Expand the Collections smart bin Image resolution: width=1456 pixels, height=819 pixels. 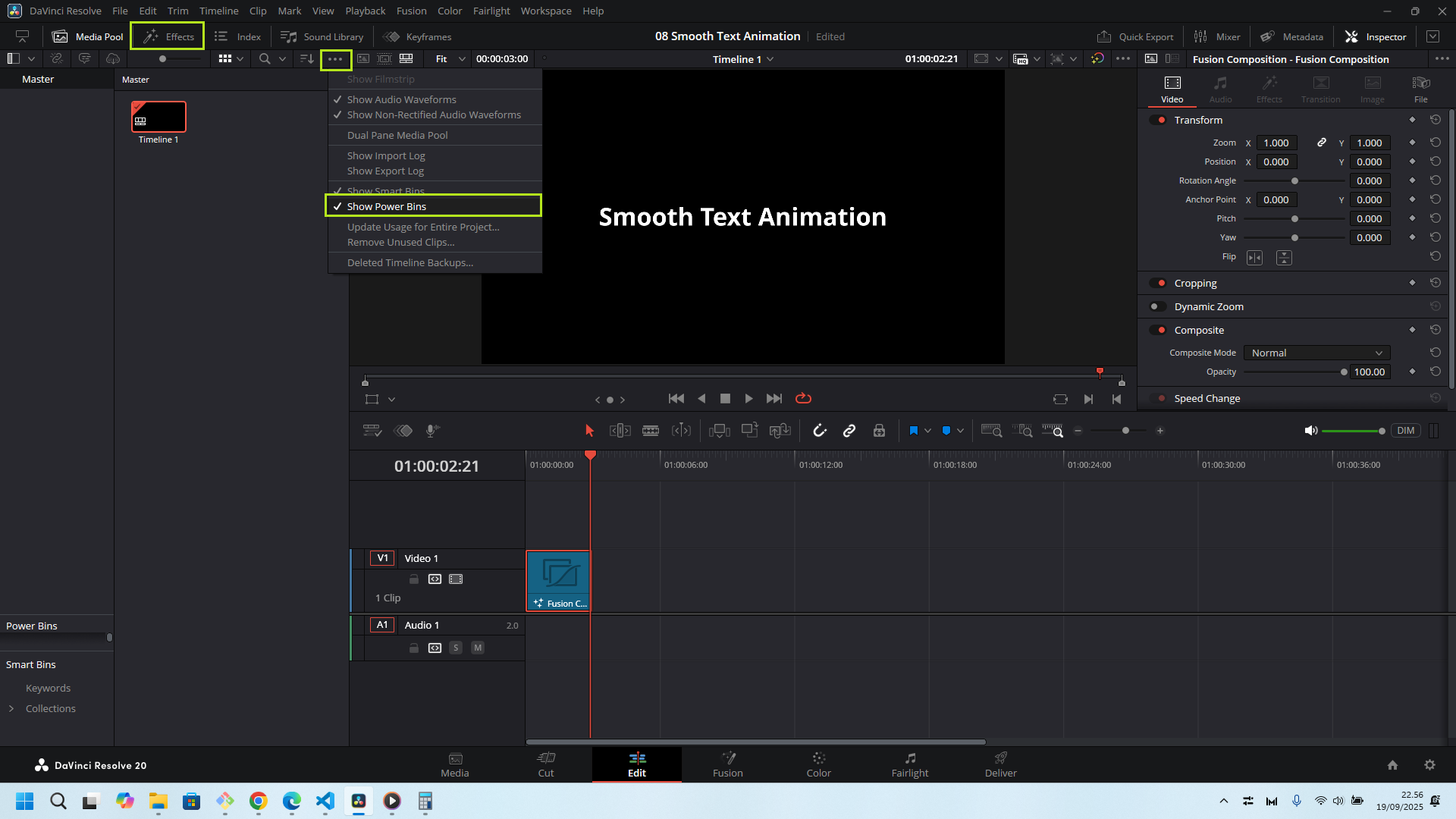pos(11,708)
